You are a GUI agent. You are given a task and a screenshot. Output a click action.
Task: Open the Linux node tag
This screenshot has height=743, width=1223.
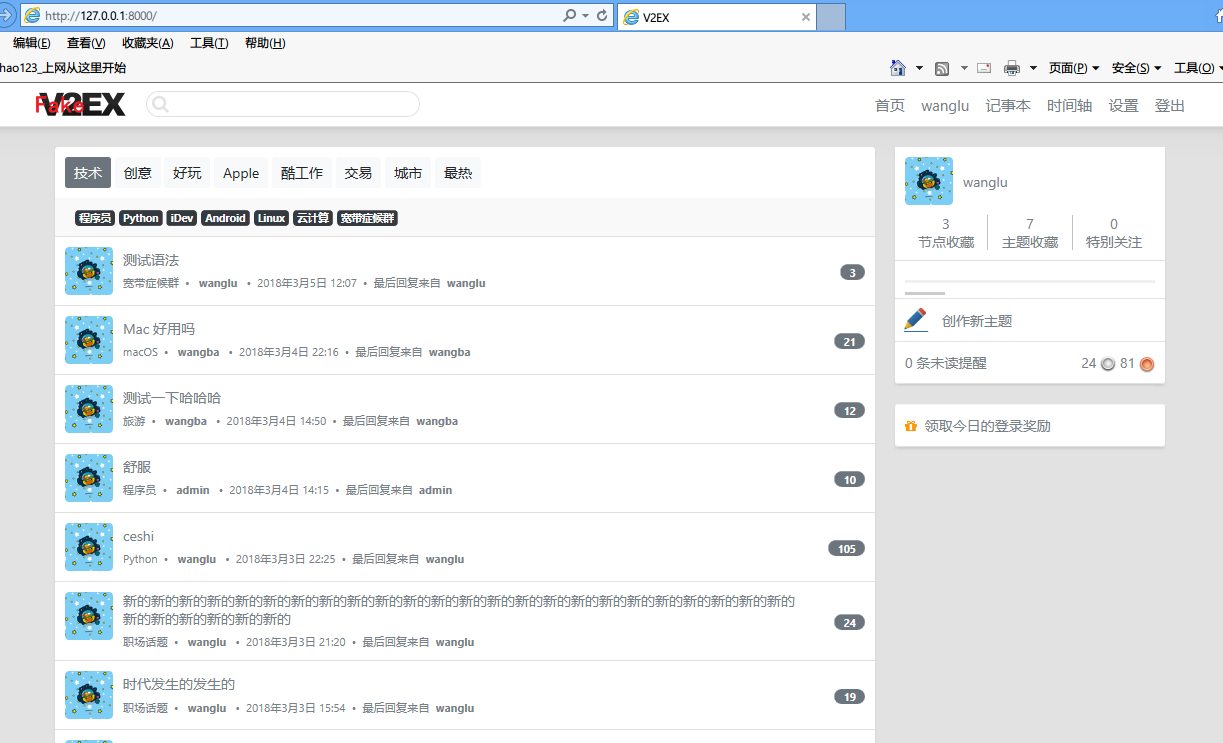pyautogui.click(x=271, y=218)
